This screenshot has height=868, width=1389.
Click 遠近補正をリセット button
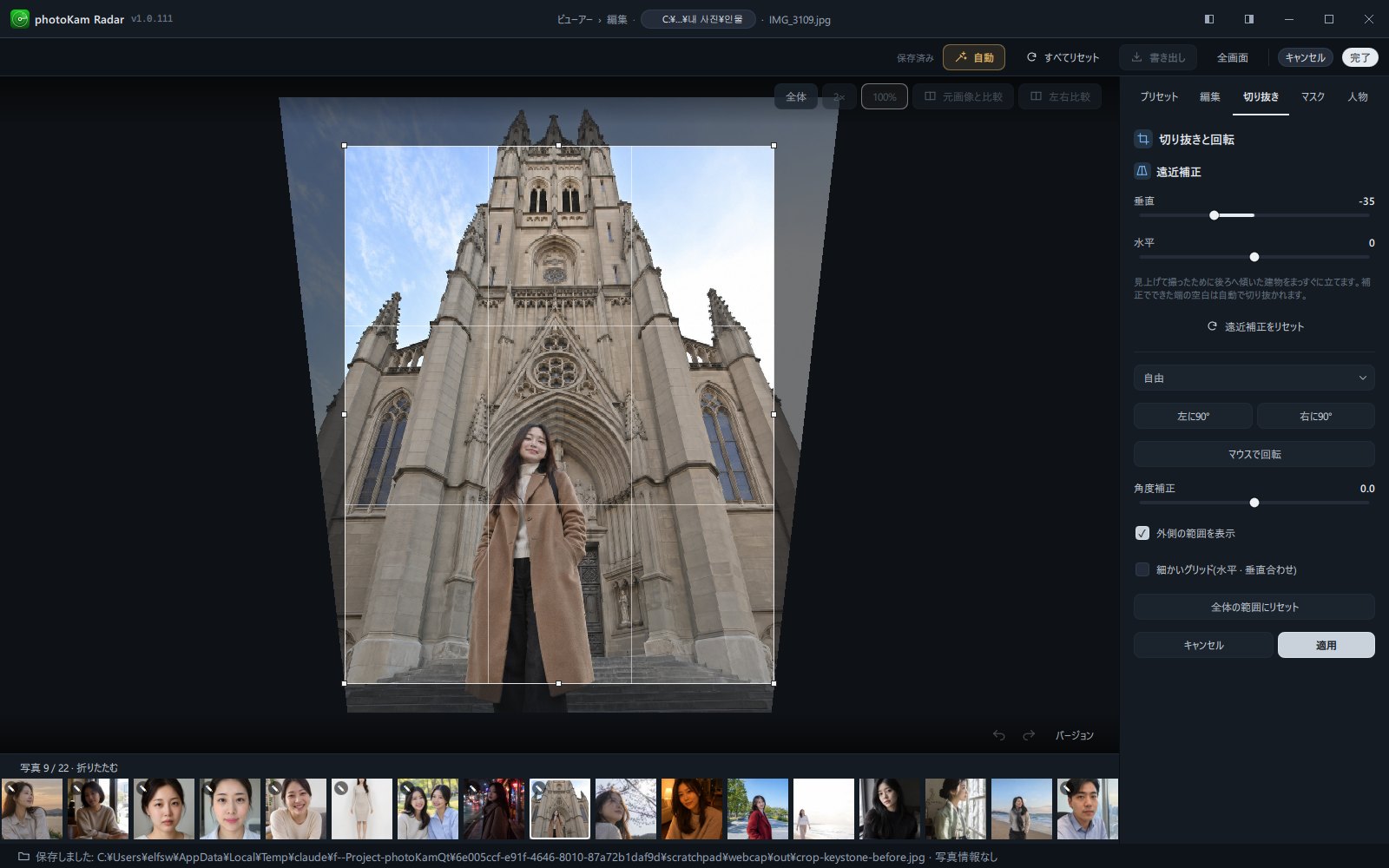point(1255,326)
